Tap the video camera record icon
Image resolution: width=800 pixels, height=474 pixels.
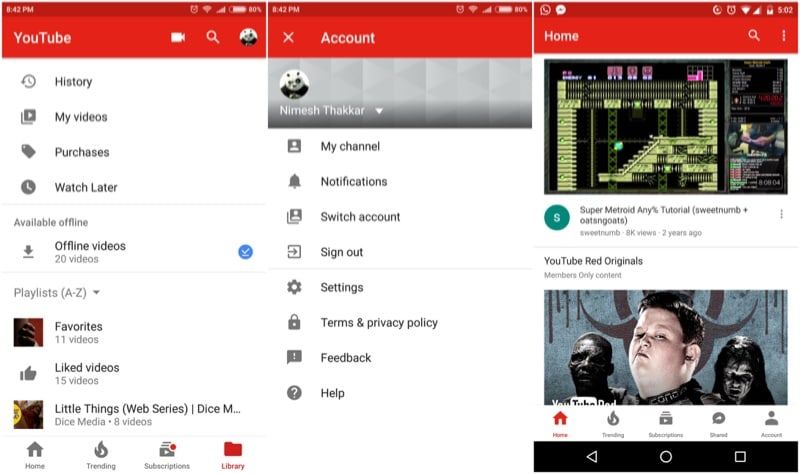pyautogui.click(x=178, y=38)
